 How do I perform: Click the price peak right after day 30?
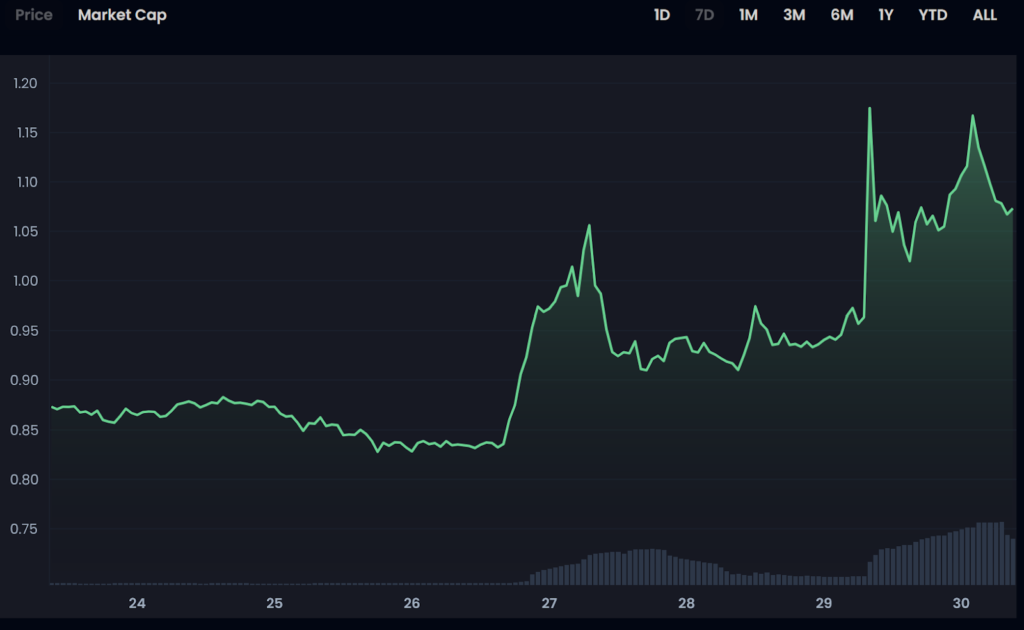pyautogui.click(x=972, y=116)
